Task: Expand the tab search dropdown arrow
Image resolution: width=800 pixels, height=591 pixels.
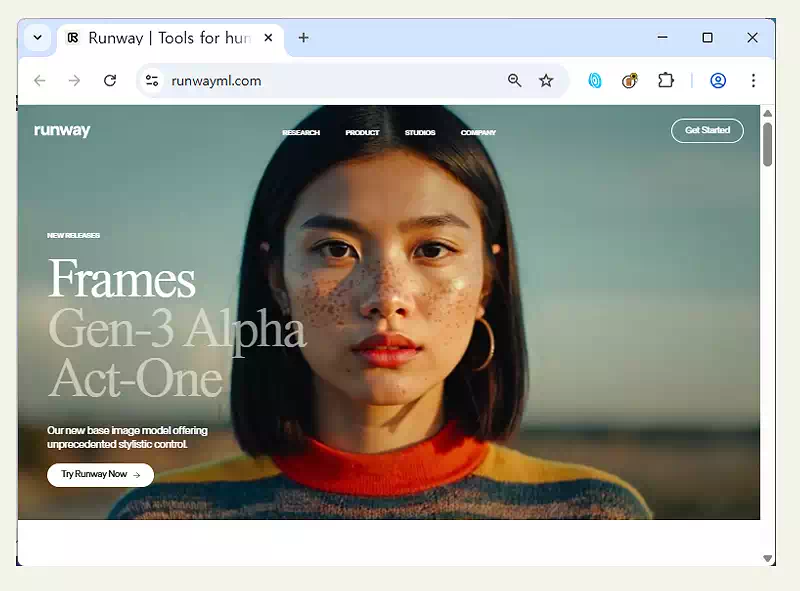Action: pyautogui.click(x=38, y=38)
